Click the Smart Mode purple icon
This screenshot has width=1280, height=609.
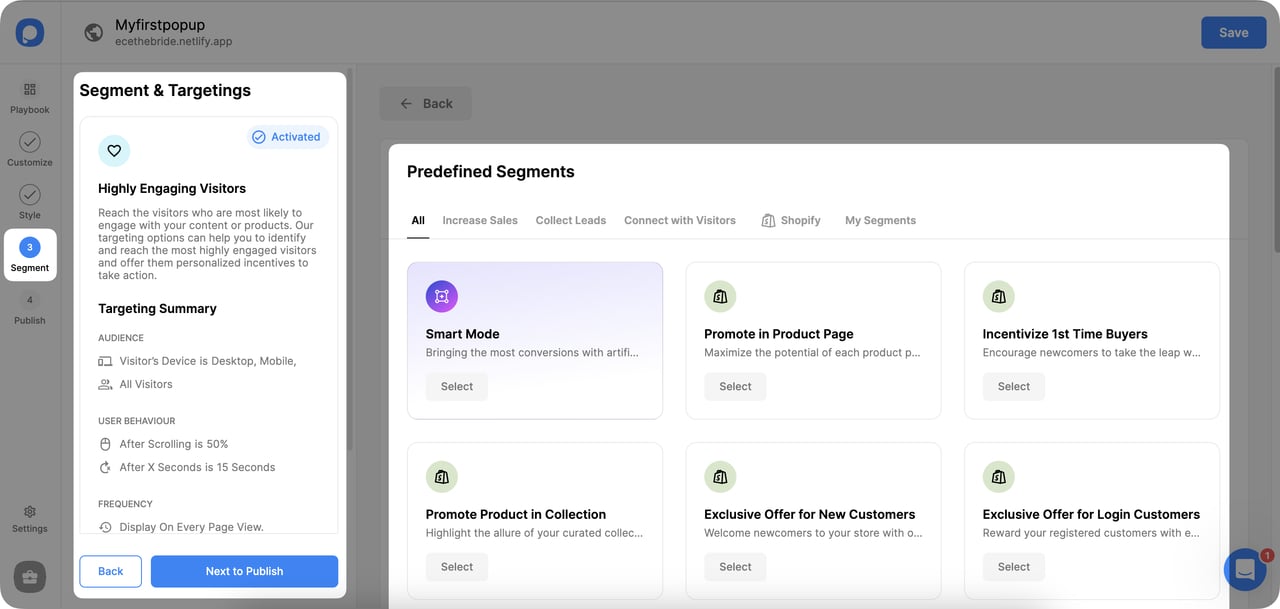click(x=441, y=297)
